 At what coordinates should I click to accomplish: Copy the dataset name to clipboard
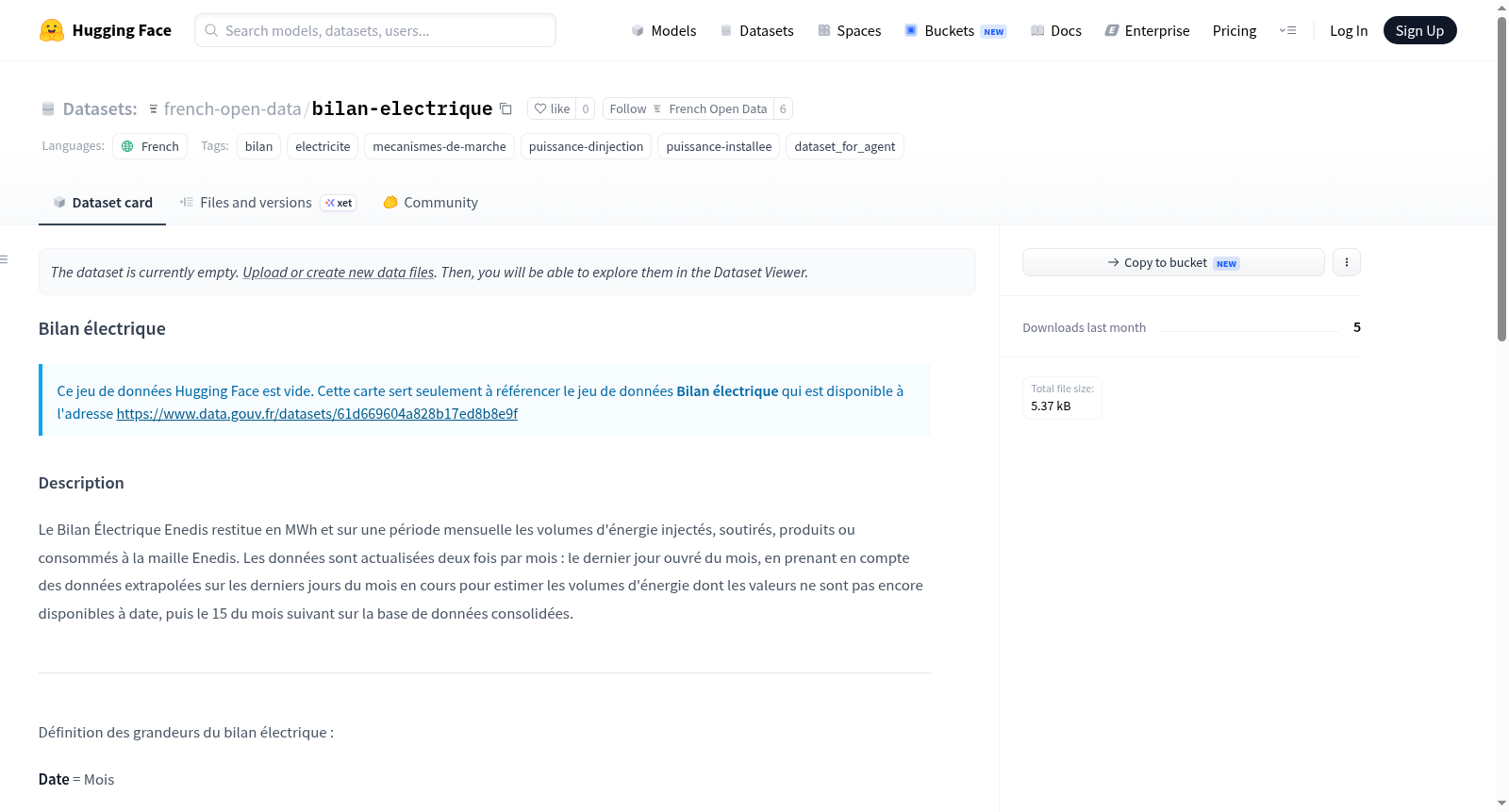click(x=506, y=108)
